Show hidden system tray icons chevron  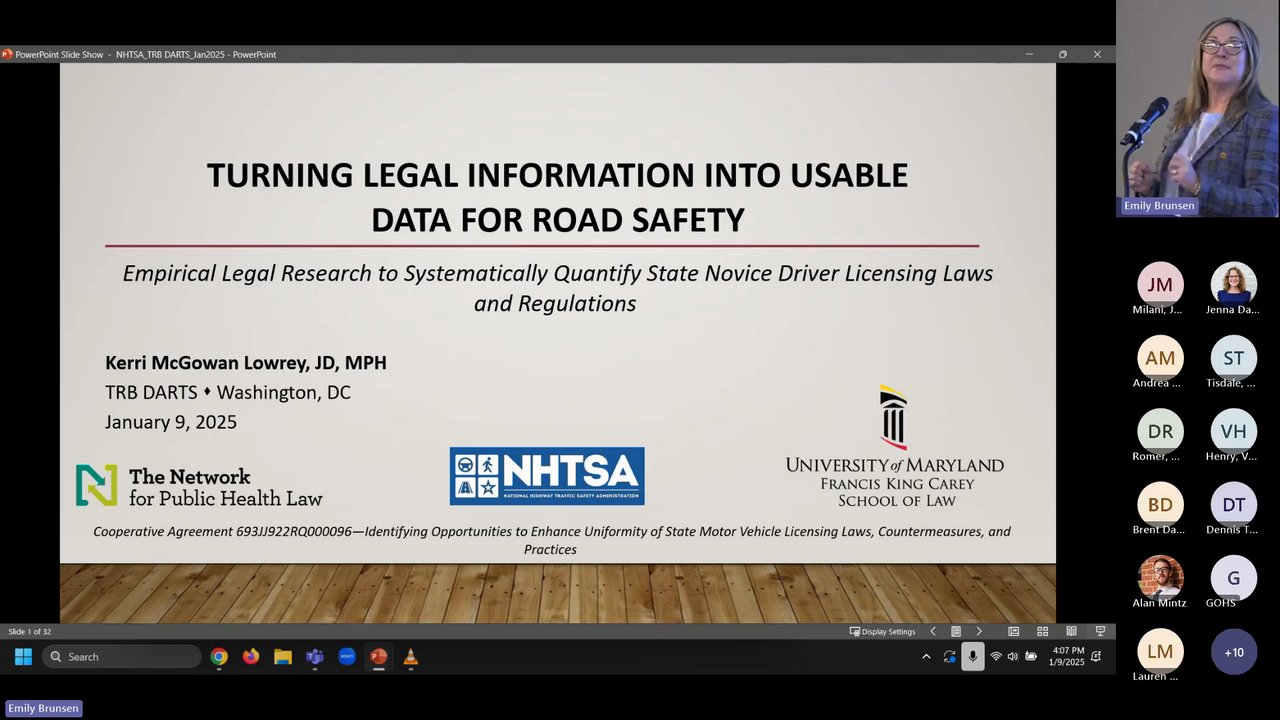(x=926, y=657)
